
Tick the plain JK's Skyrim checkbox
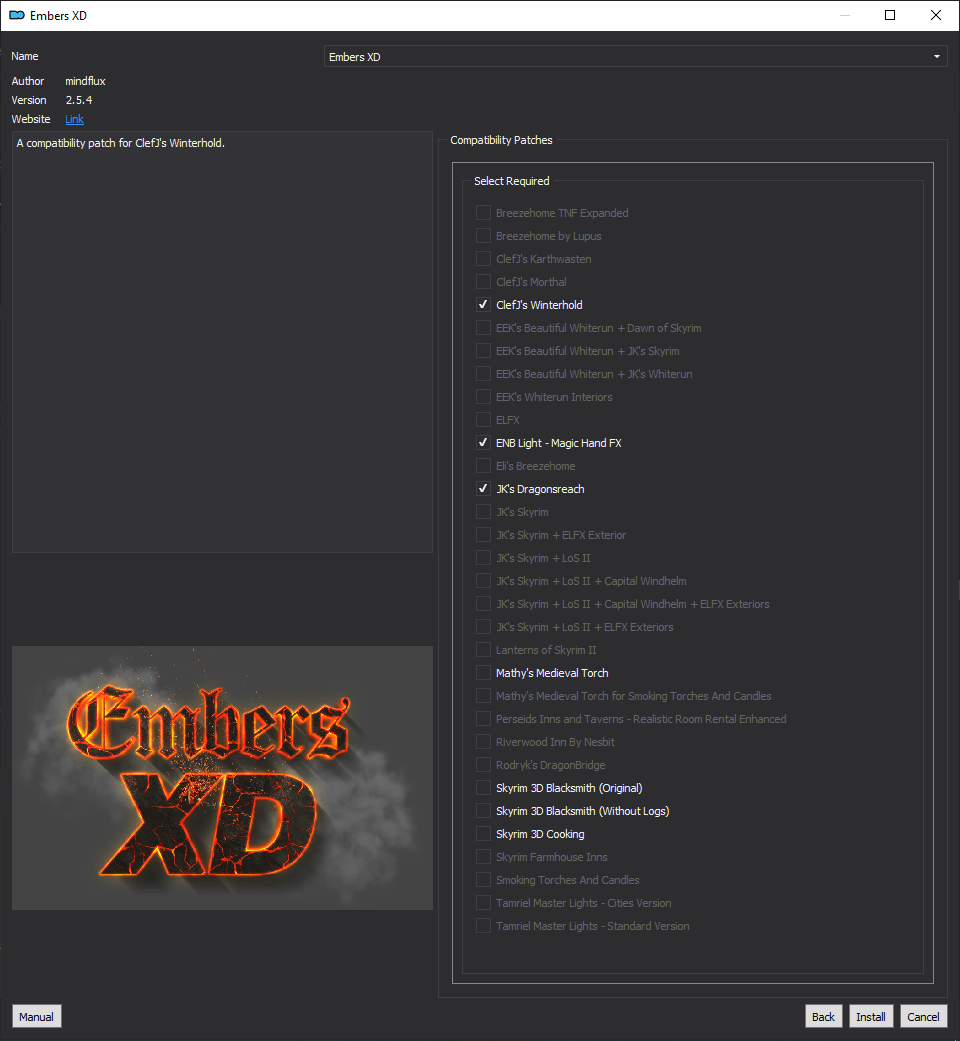pyautogui.click(x=483, y=512)
